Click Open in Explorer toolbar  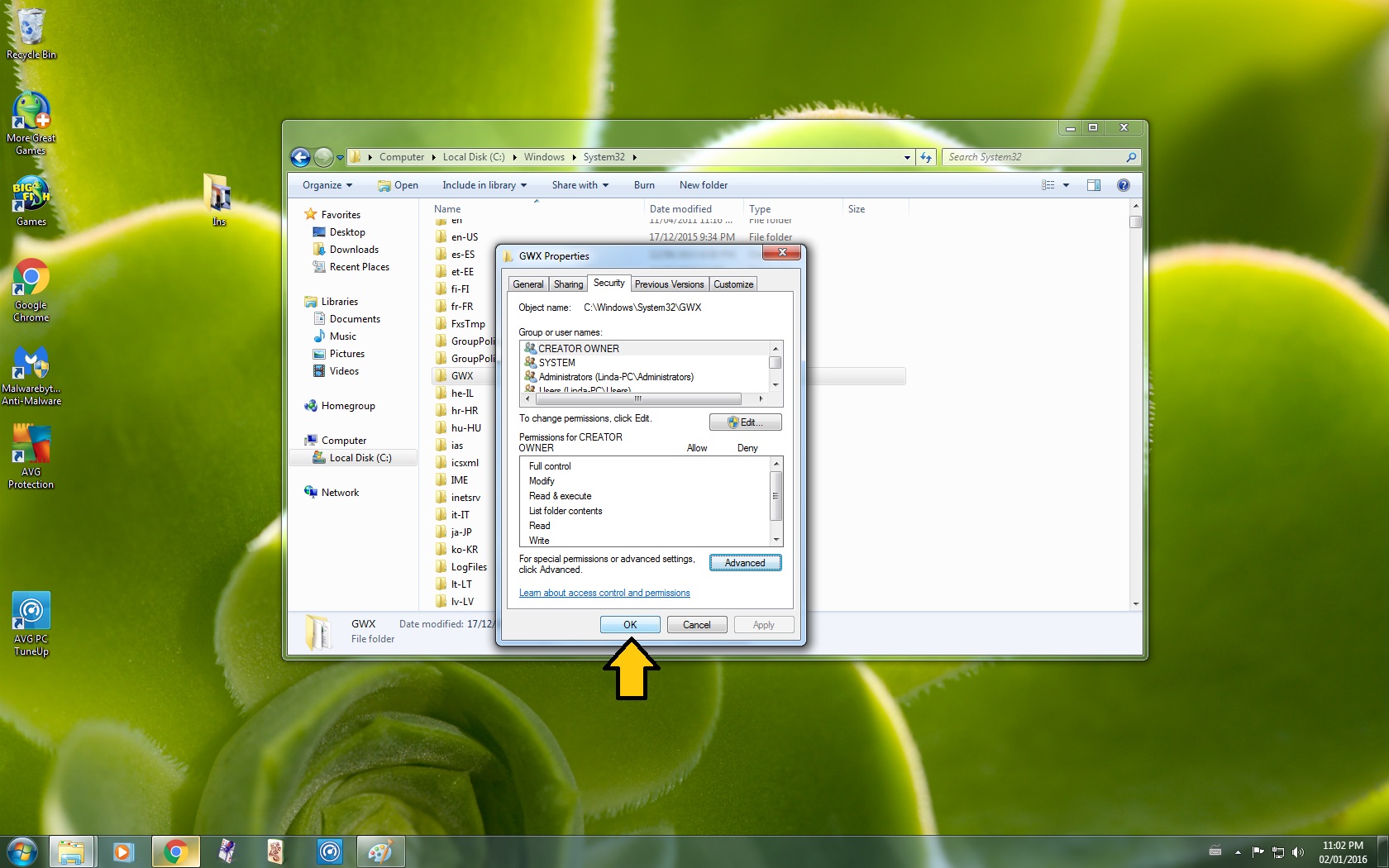click(398, 185)
